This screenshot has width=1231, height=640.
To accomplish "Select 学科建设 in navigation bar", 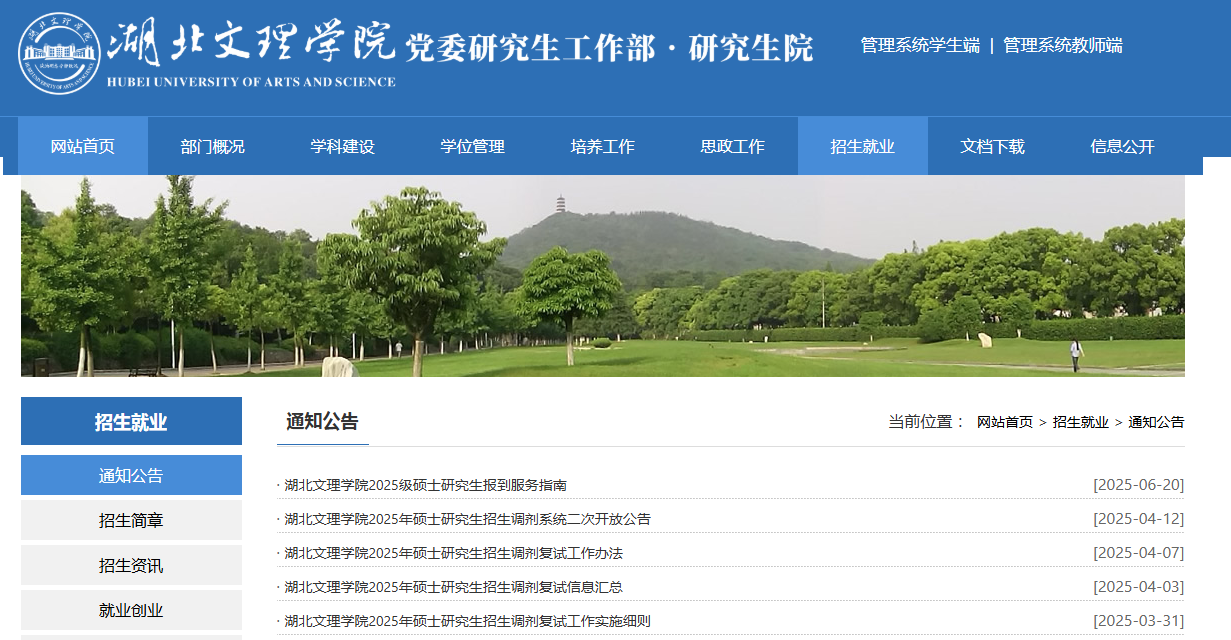I will [x=343, y=146].
